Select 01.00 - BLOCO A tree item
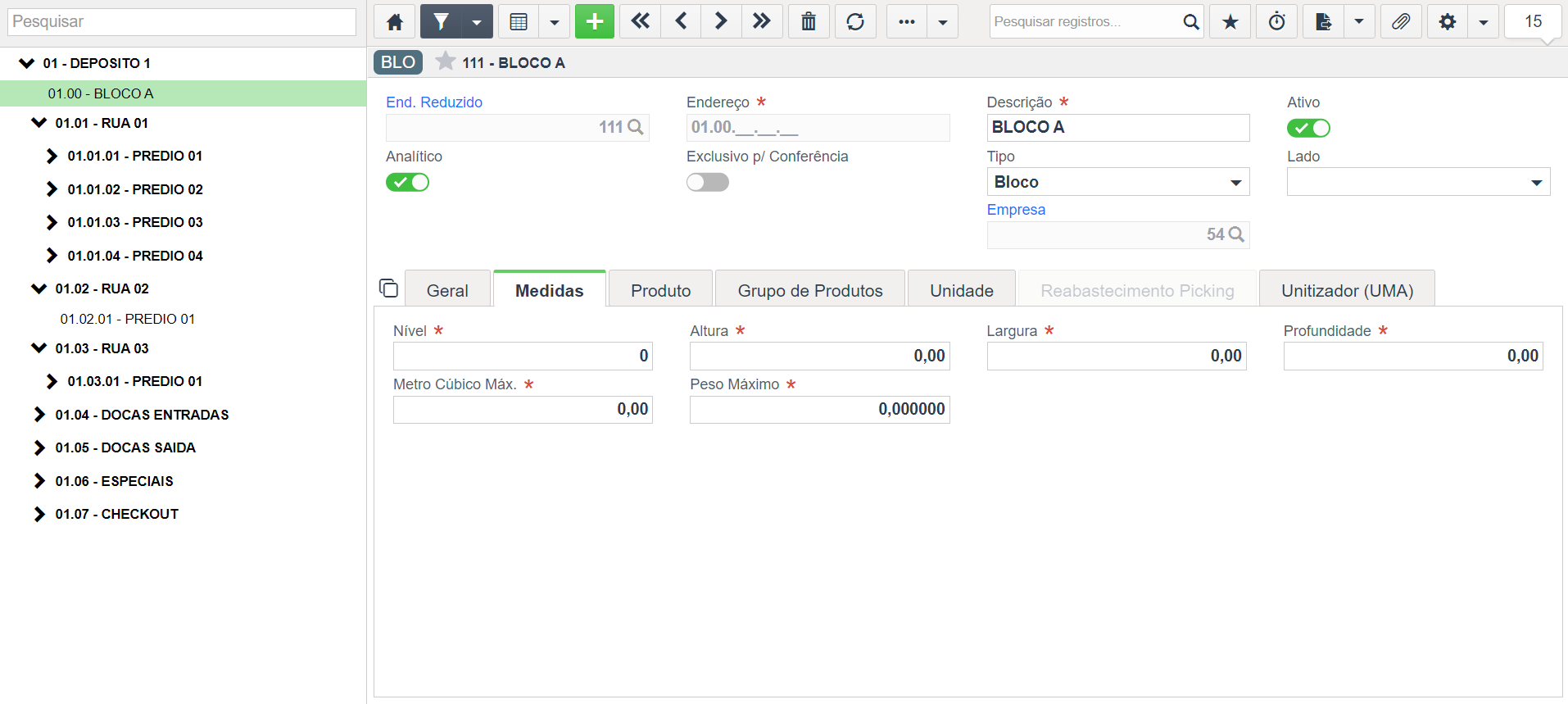This screenshot has height=704, width=1568. [183, 93]
